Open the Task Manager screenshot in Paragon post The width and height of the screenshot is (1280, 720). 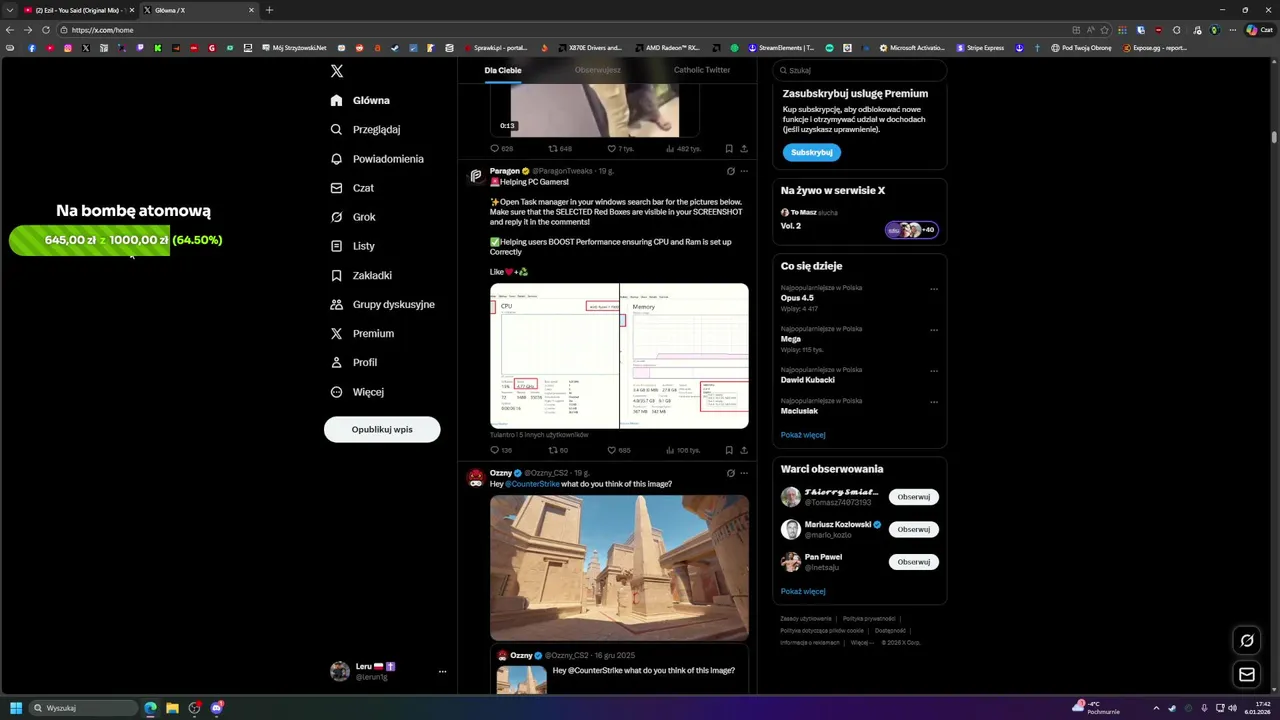click(619, 356)
